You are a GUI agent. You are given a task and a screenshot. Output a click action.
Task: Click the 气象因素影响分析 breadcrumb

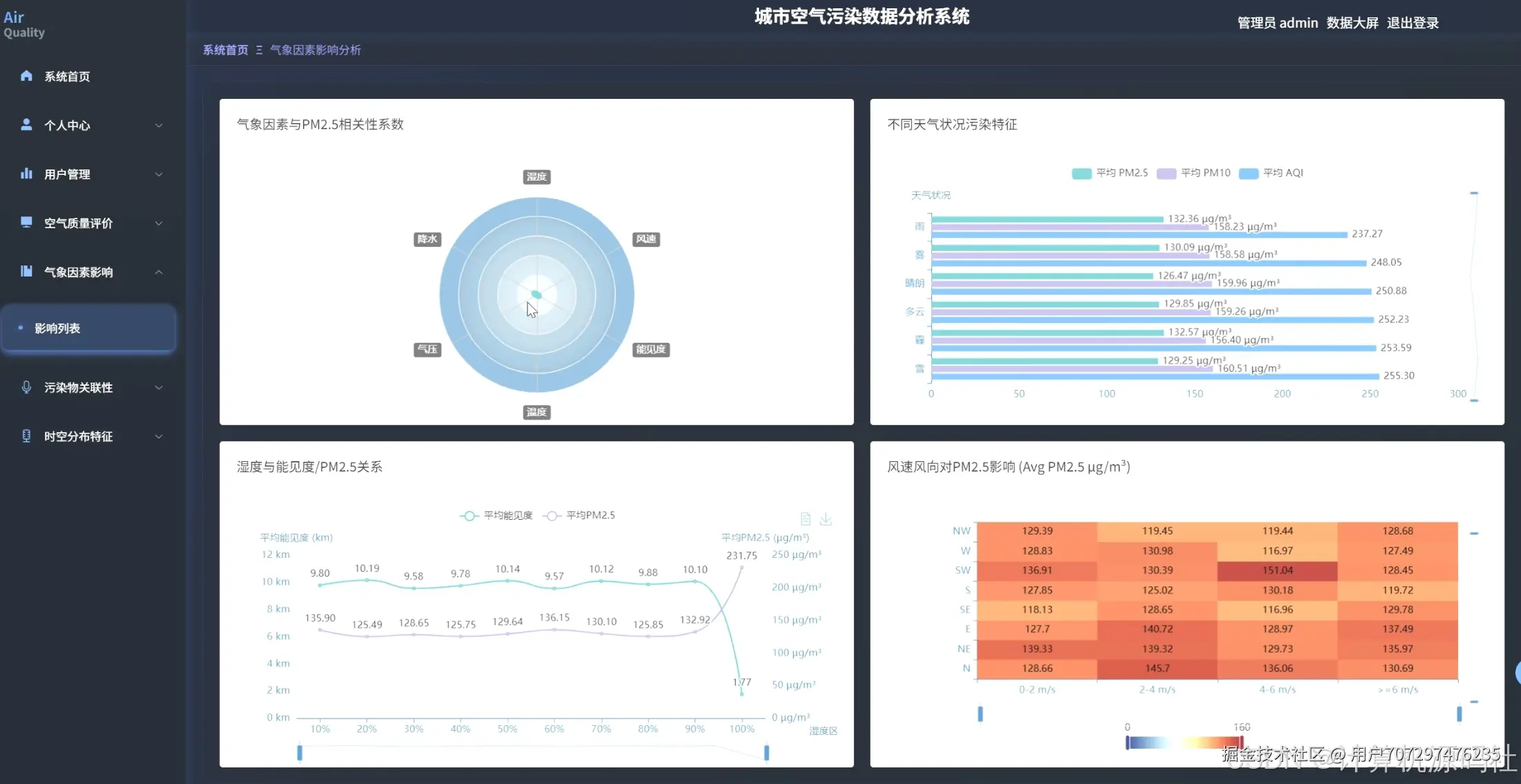(315, 50)
